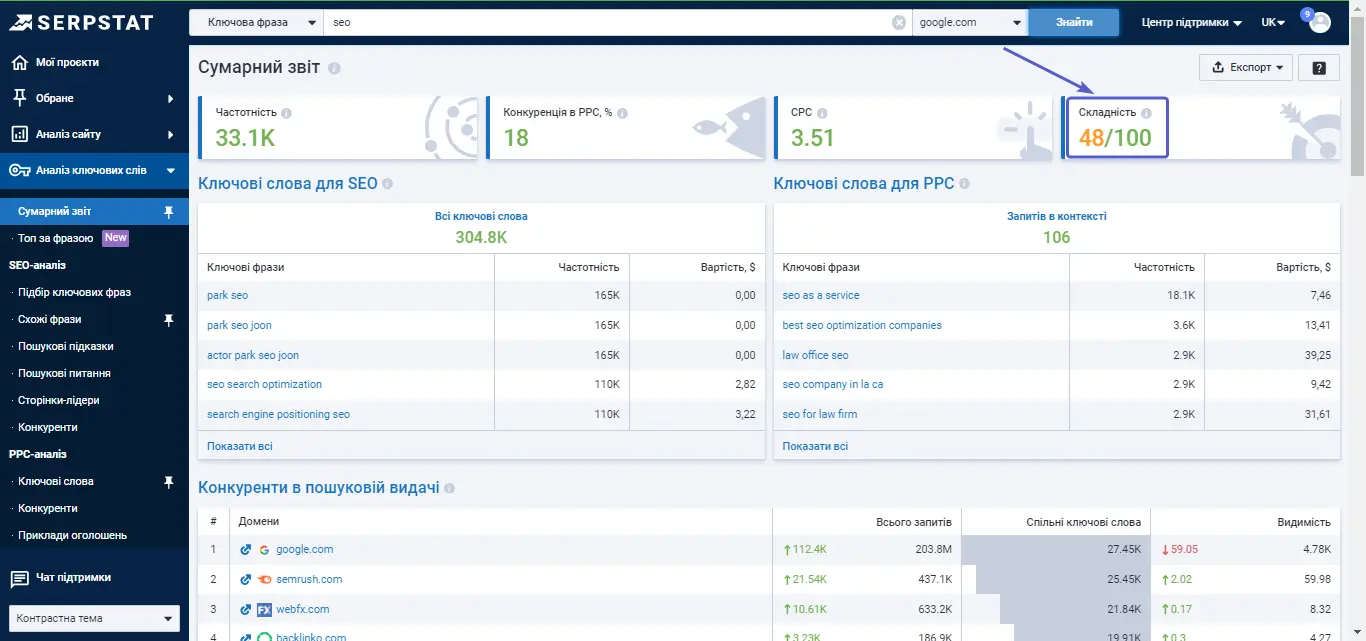The height and width of the screenshot is (641, 1366).
Task: Open UK language dropdown
Action: (x=1273, y=22)
